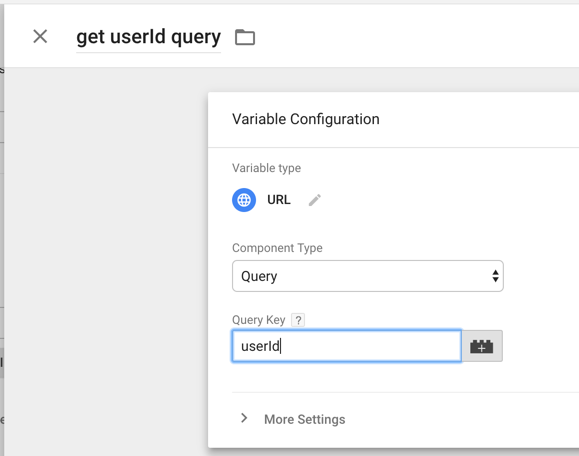The width and height of the screenshot is (579, 456).
Task: Click the Component Type label text
Action: (277, 248)
